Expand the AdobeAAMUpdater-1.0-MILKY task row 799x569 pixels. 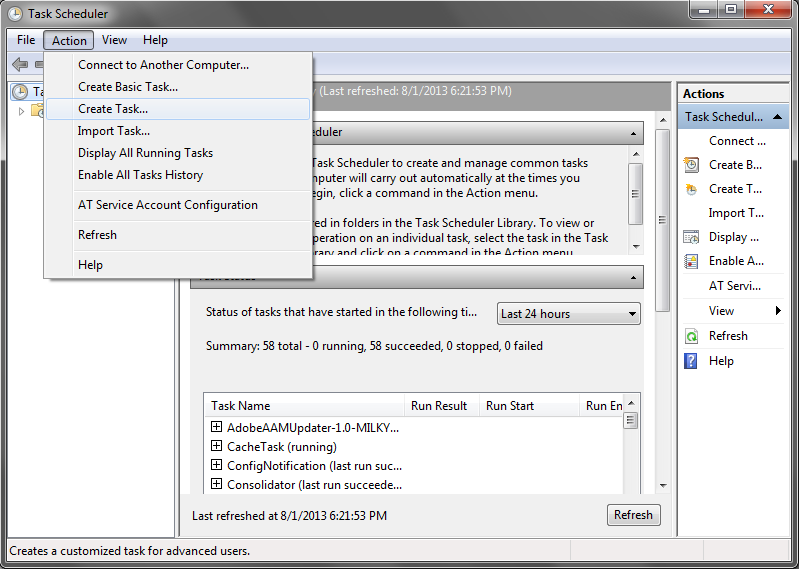coord(217,426)
